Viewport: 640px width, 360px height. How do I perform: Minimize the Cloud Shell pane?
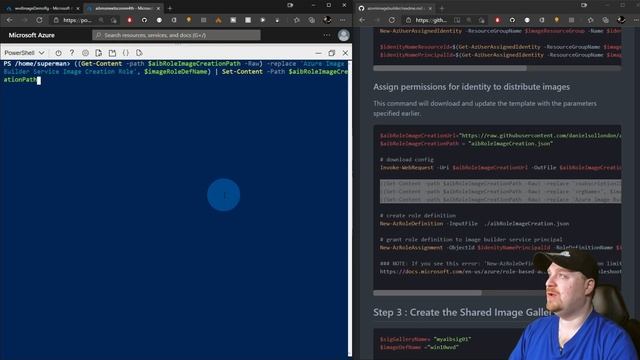(318, 53)
